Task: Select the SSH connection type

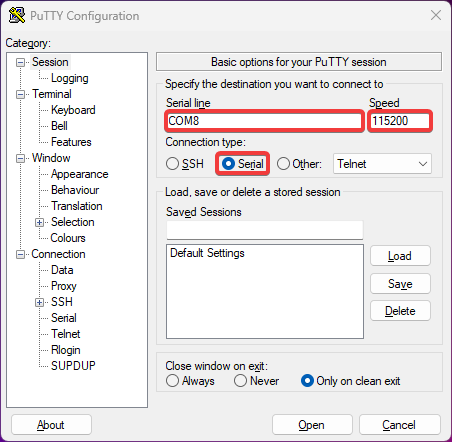Action: coord(185,164)
